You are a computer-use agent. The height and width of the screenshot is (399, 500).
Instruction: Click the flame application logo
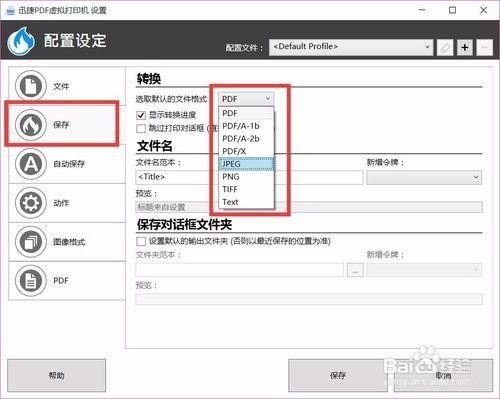pyautogui.click(x=21, y=41)
